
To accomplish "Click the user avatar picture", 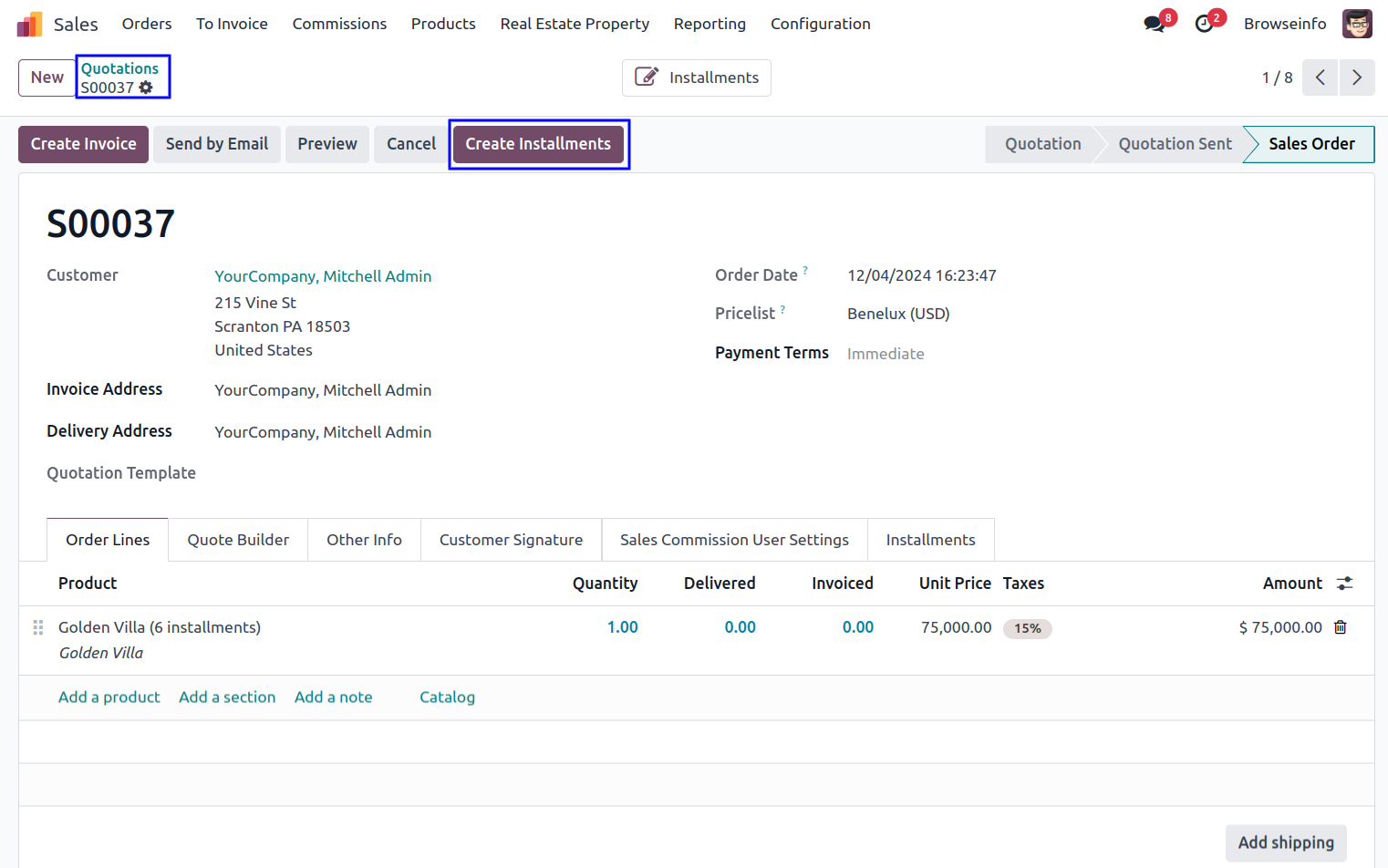I will (x=1357, y=24).
